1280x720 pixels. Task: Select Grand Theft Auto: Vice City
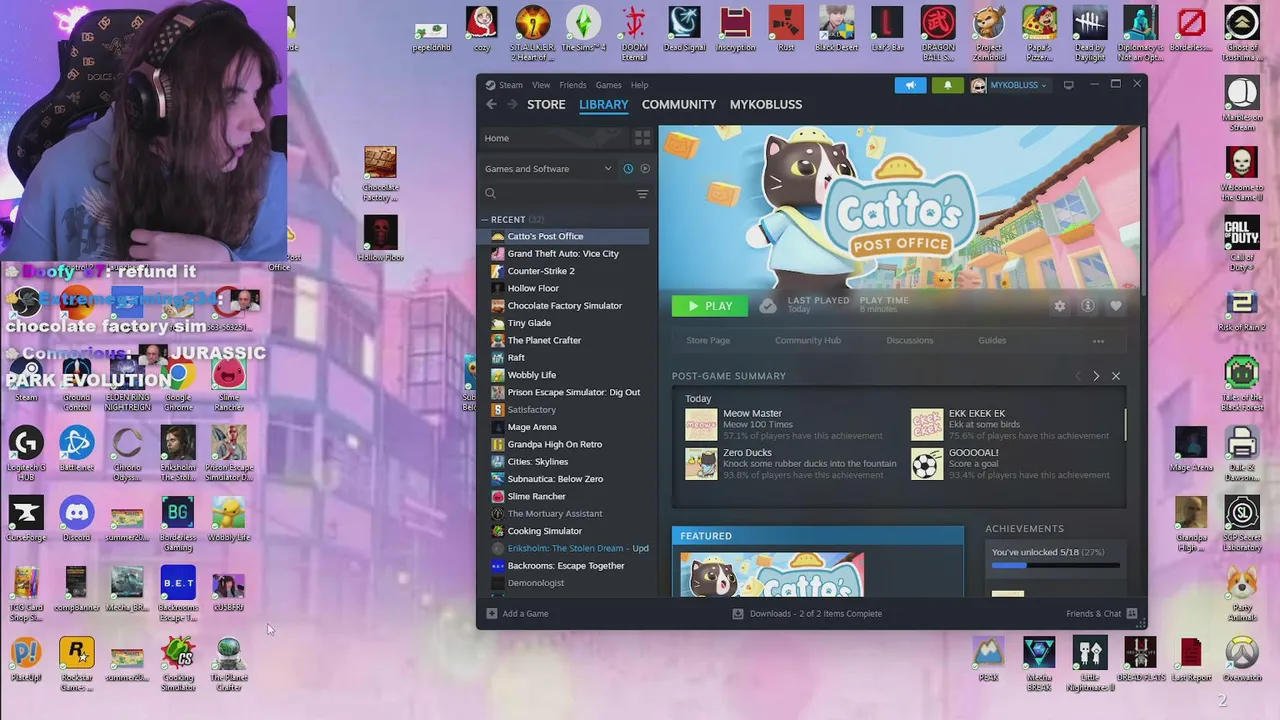pos(563,254)
